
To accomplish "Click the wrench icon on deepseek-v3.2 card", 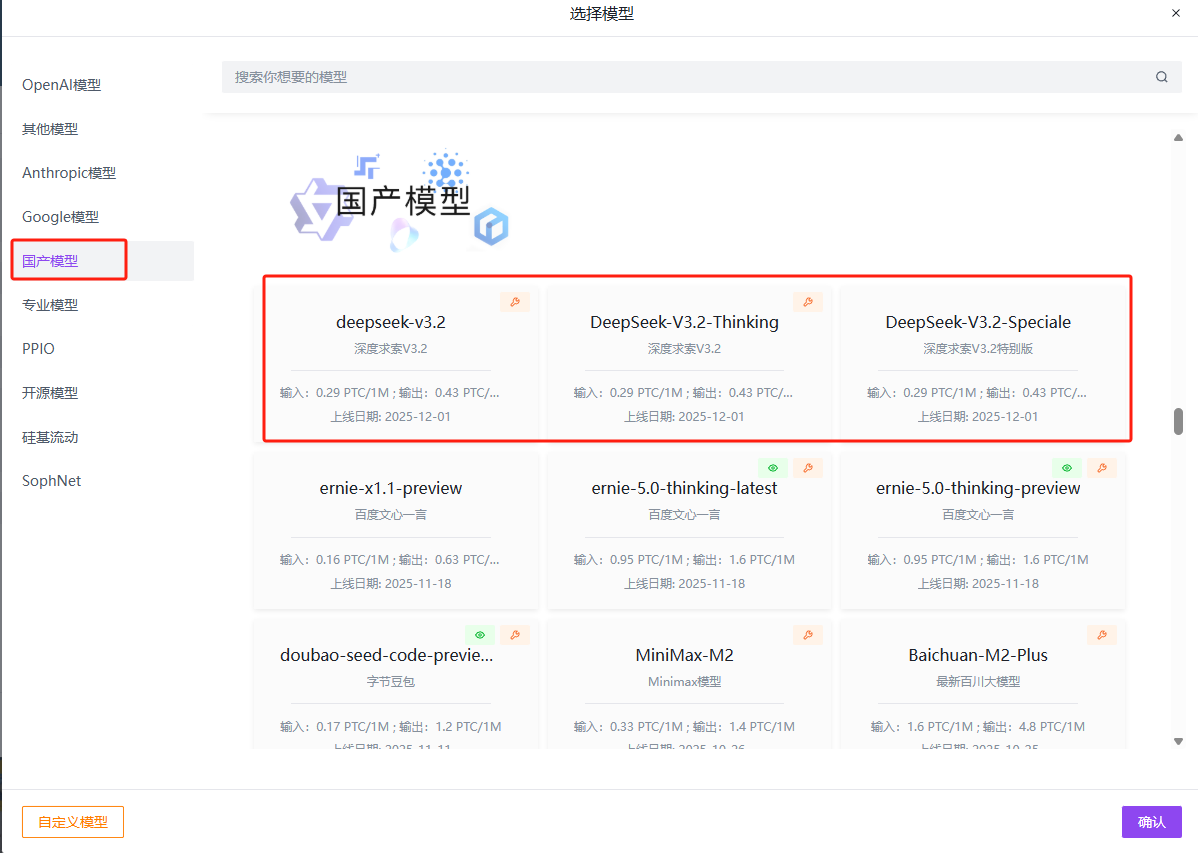I will coord(514,301).
